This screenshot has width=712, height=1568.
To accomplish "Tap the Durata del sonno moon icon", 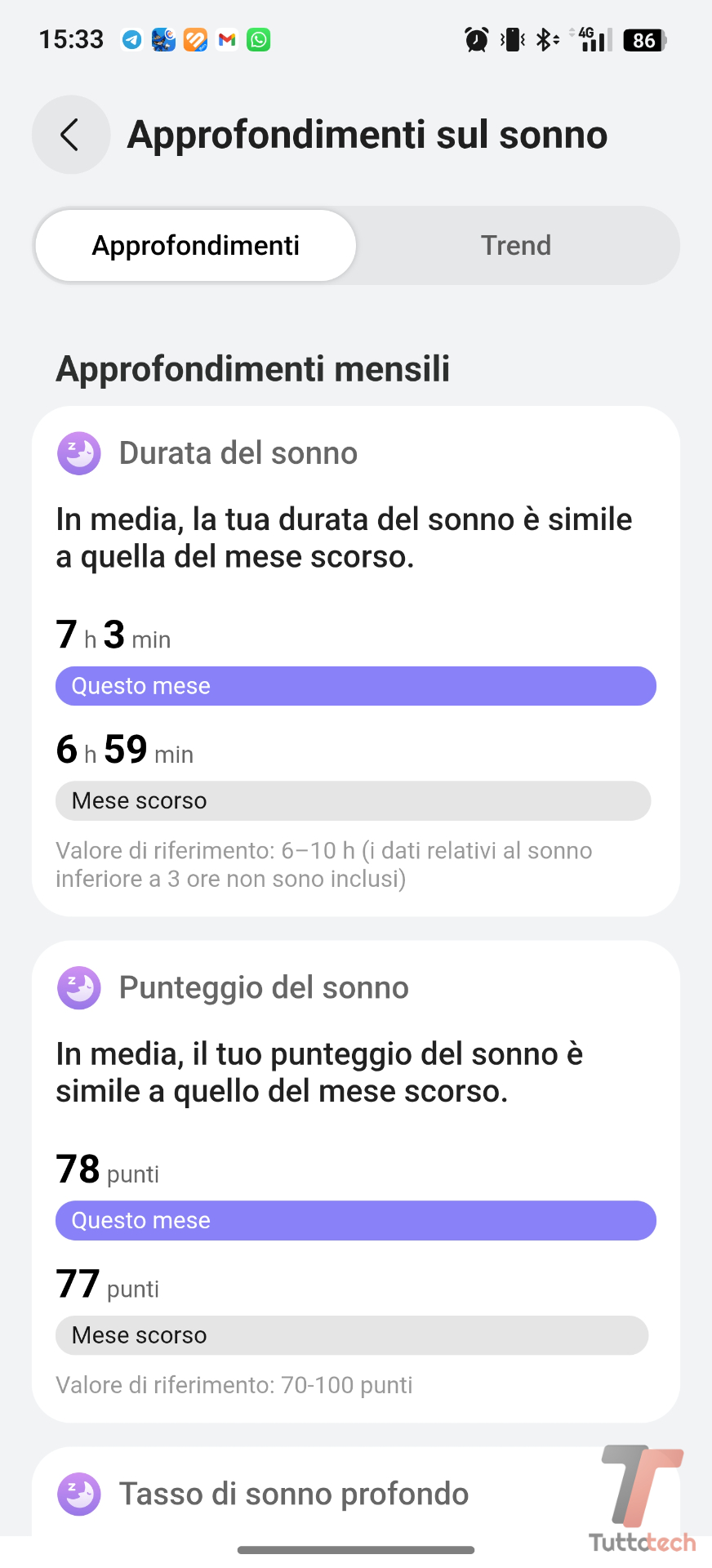I will pyautogui.click(x=79, y=453).
